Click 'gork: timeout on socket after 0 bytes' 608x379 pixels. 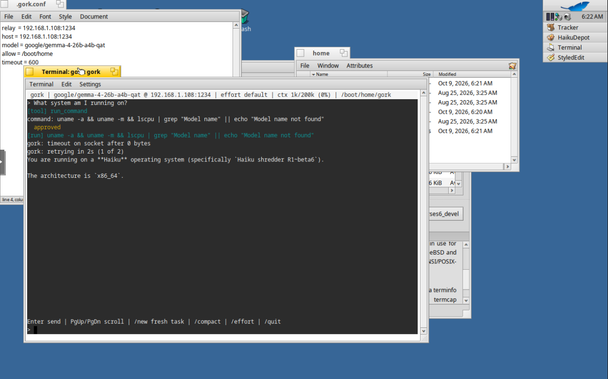click(x=89, y=144)
